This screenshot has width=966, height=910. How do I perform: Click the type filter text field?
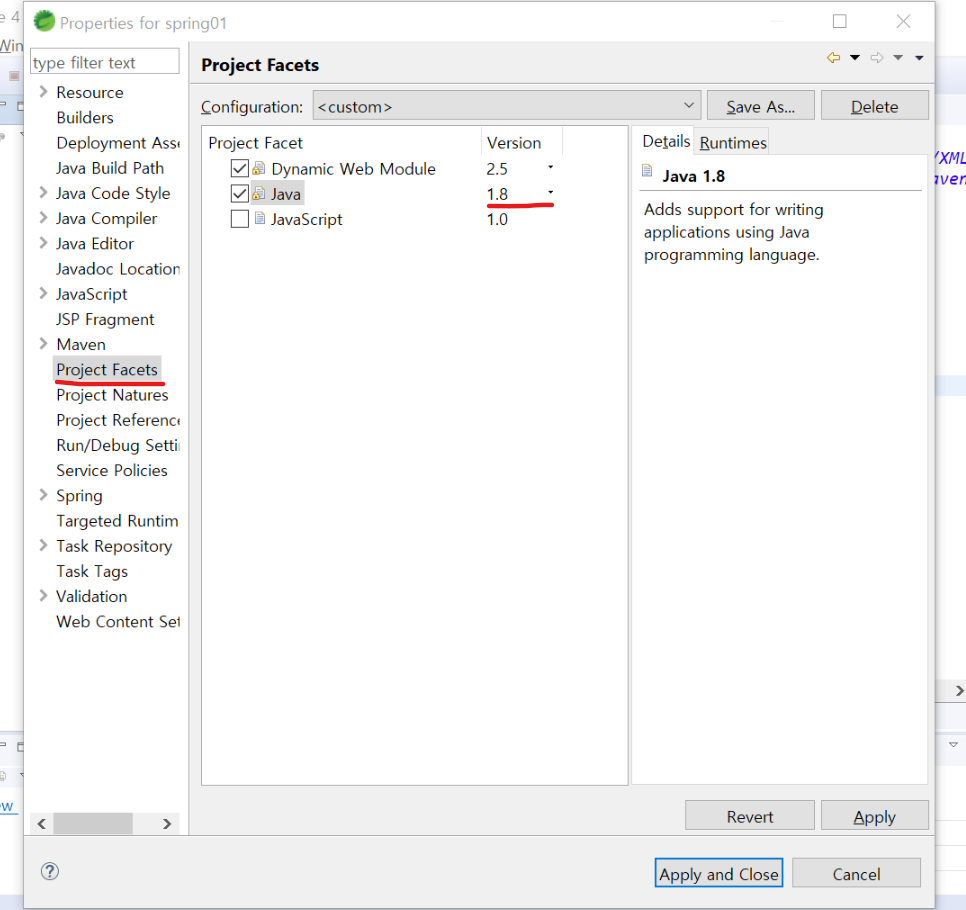105,62
